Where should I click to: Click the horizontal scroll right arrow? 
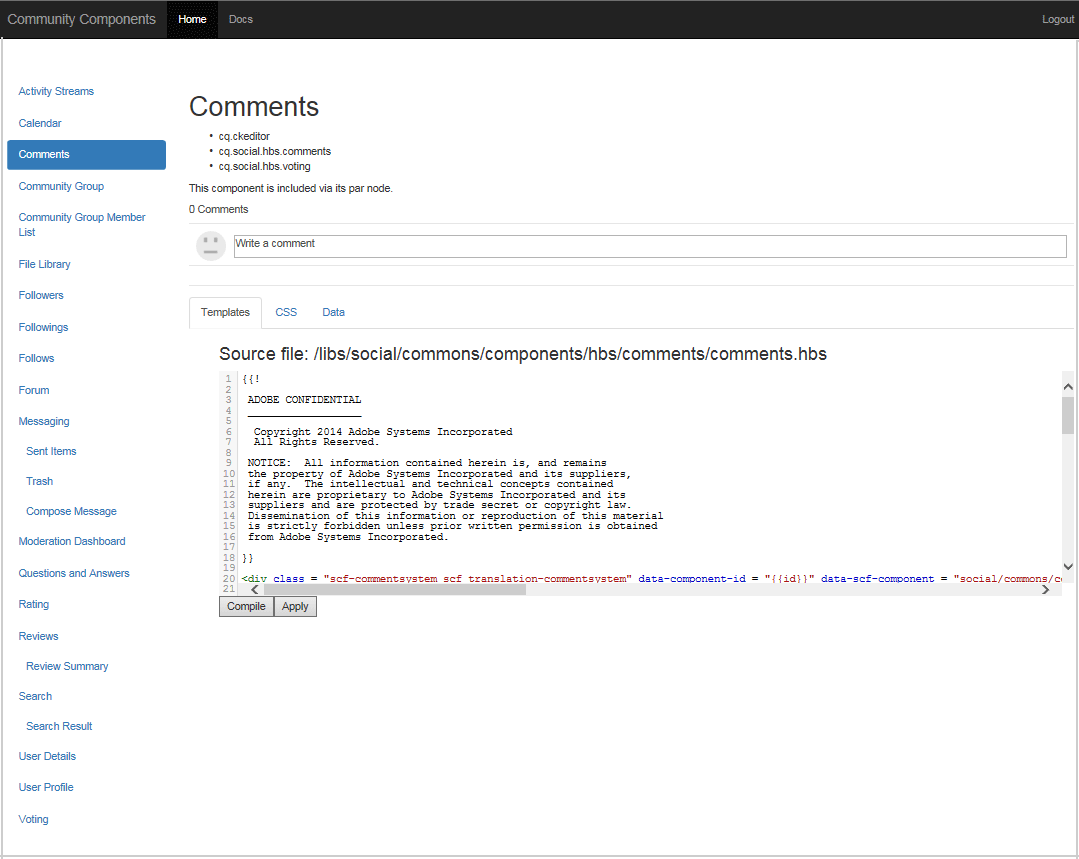click(x=1045, y=589)
